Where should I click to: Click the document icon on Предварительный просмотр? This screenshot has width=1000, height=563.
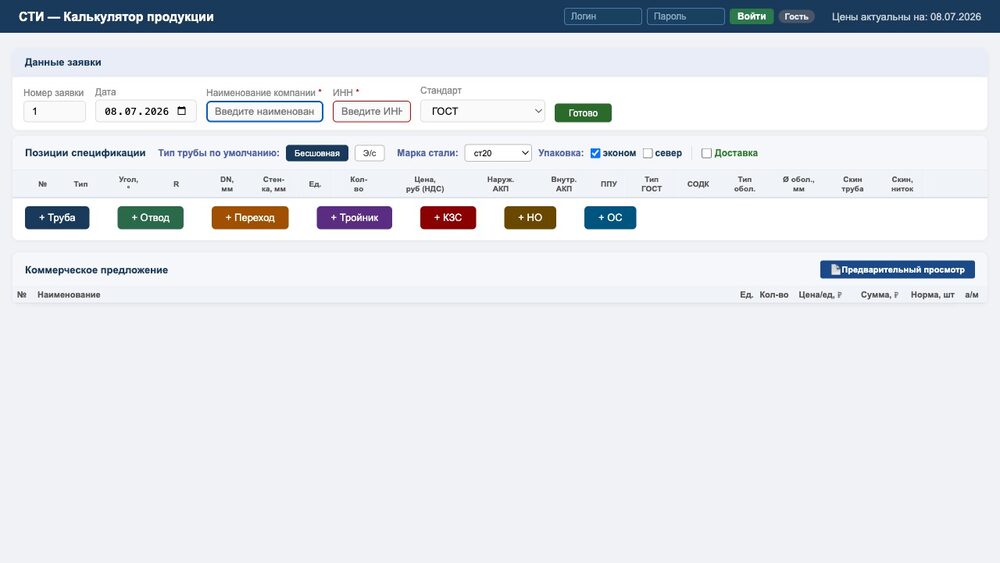835,270
